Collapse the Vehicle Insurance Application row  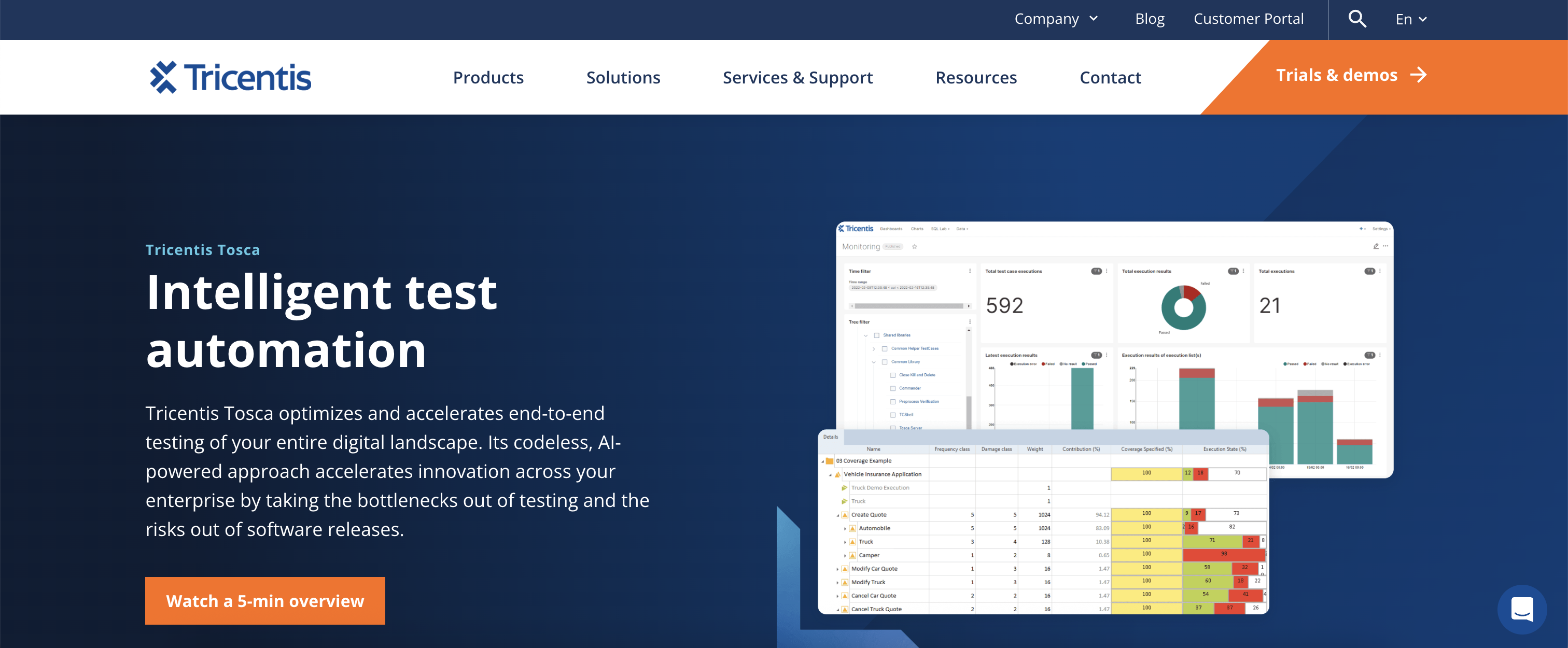coord(830,474)
